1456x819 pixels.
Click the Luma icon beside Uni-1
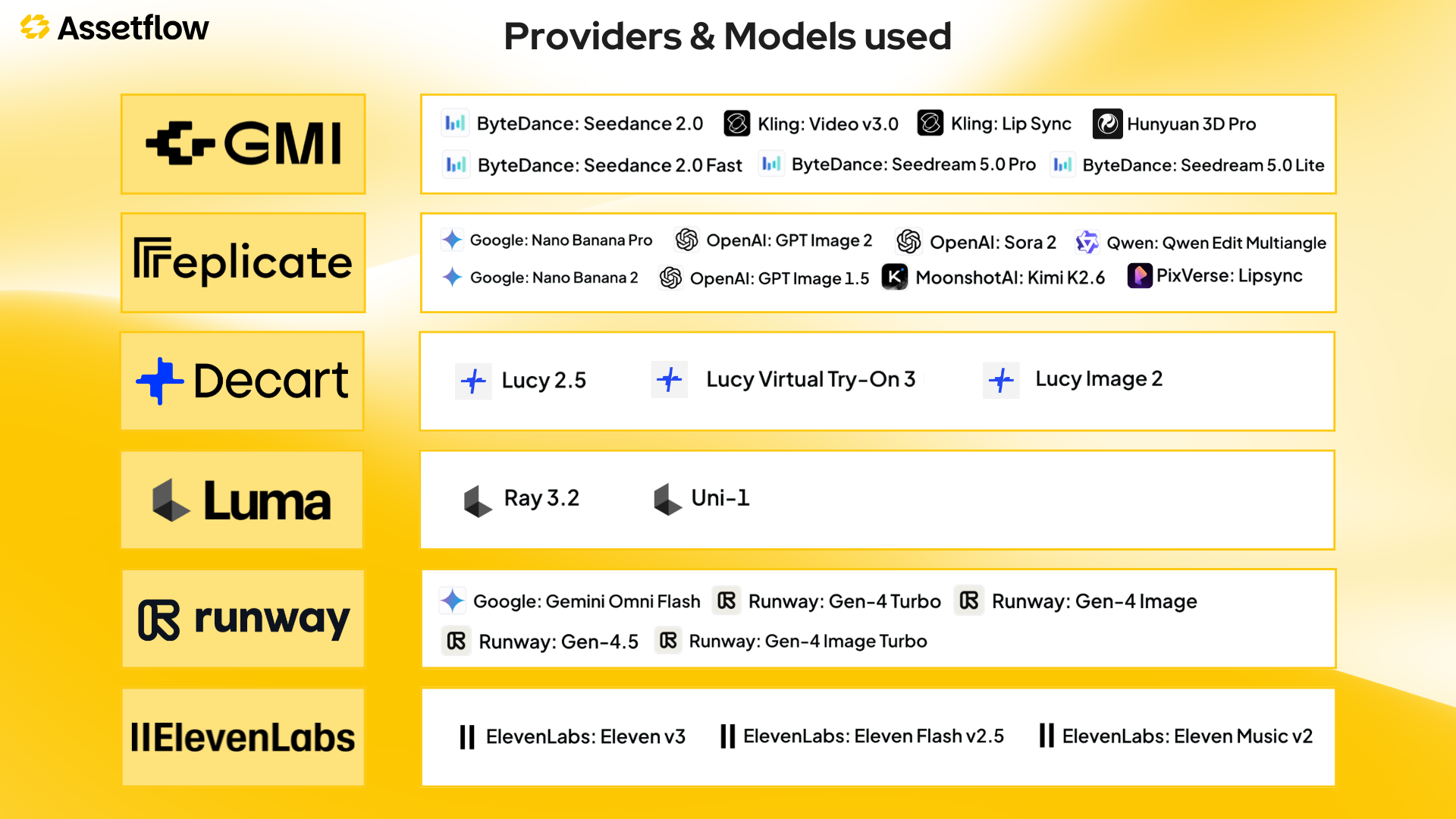(x=667, y=500)
